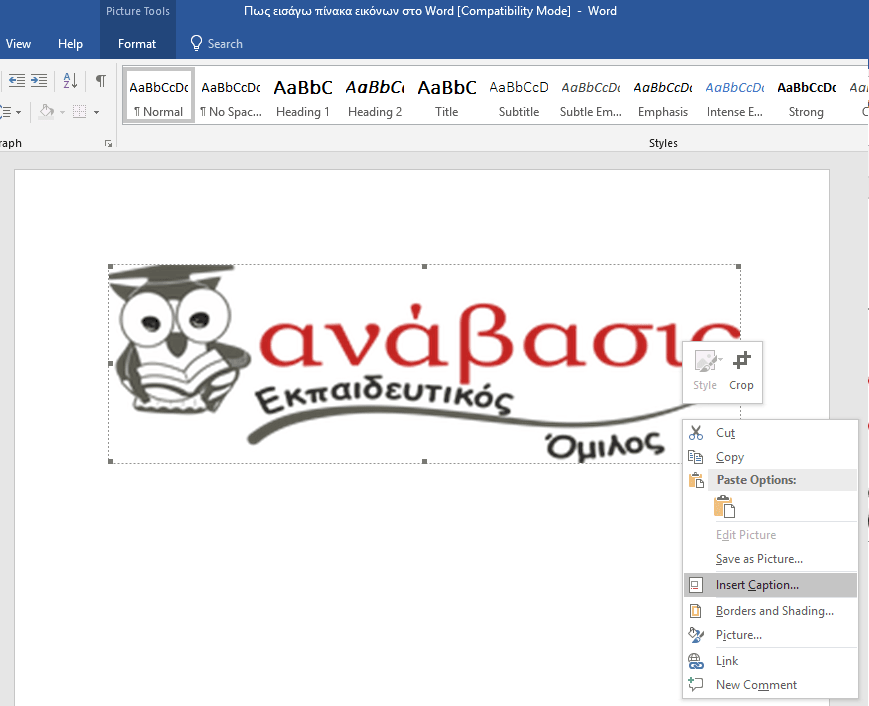869x706 pixels.
Task: Open the Borders dropdown arrow
Action: pyautogui.click(x=96, y=112)
